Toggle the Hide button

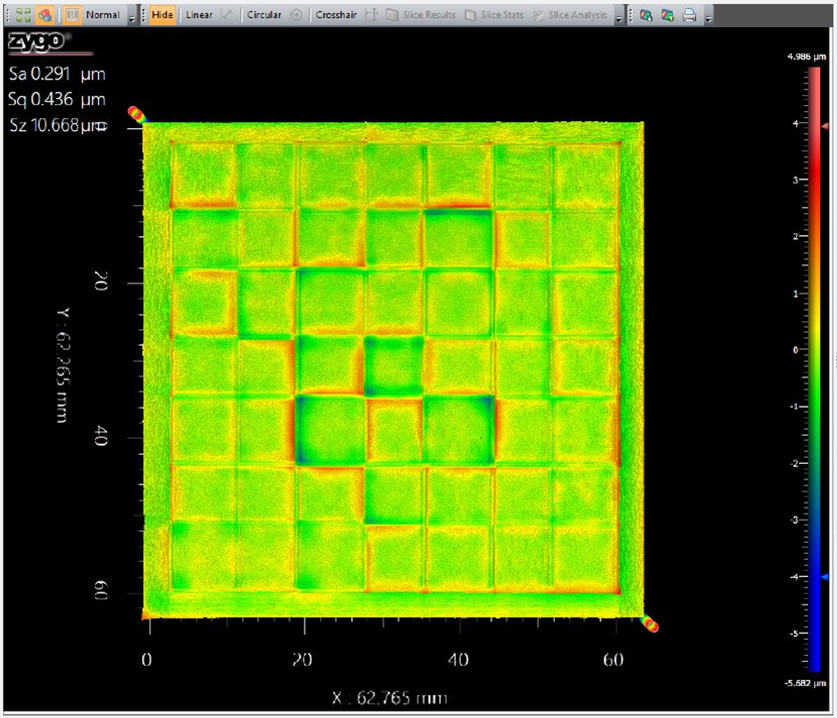[x=162, y=15]
